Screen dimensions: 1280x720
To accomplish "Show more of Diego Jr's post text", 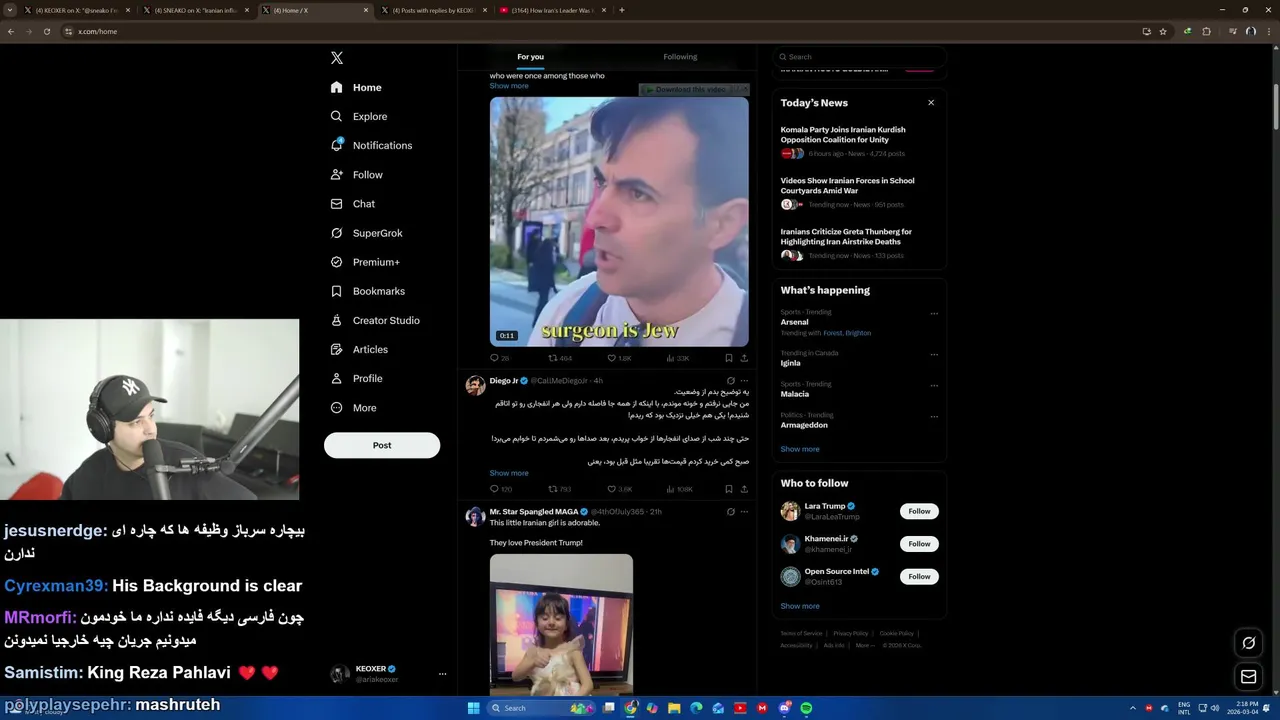I will (x=509, y=473).
